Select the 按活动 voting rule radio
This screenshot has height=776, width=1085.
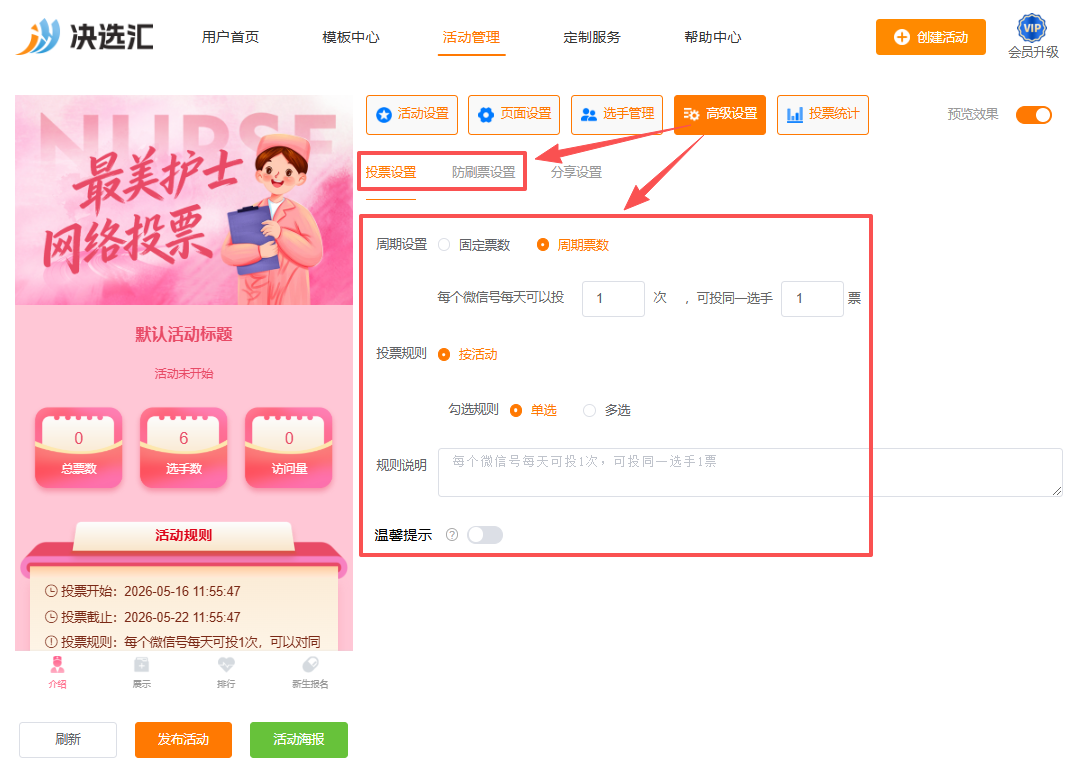(468, 354)
